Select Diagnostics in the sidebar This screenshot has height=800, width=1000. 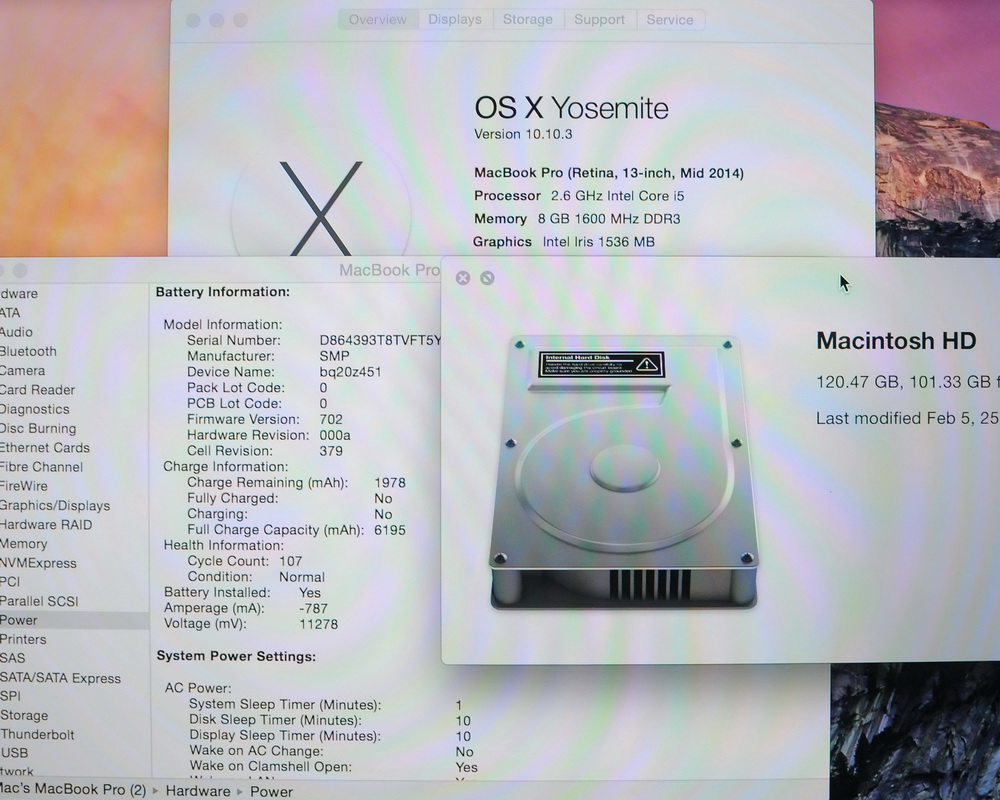(34, 409)
